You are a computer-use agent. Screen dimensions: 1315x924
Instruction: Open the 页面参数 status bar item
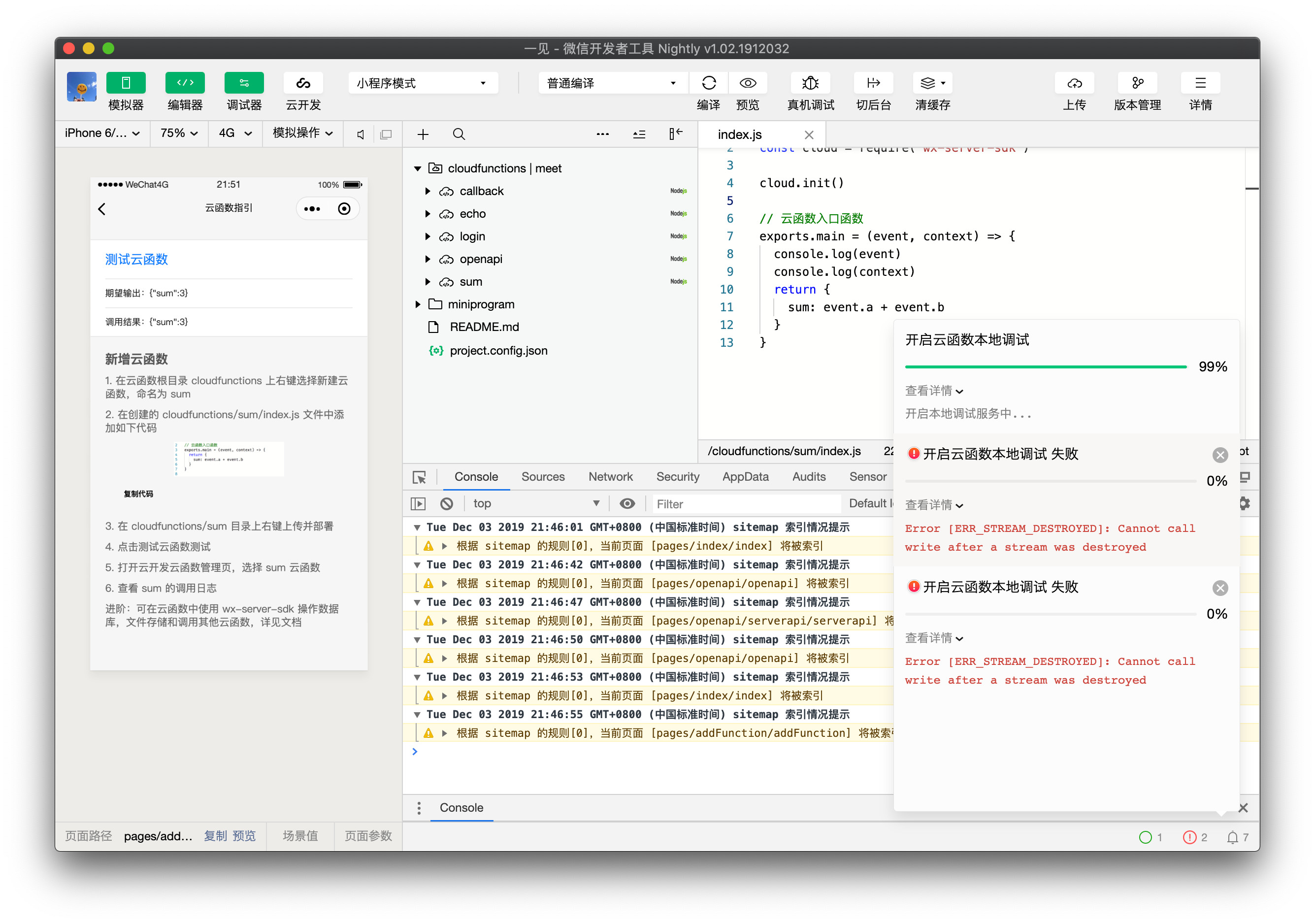[368, 836]
